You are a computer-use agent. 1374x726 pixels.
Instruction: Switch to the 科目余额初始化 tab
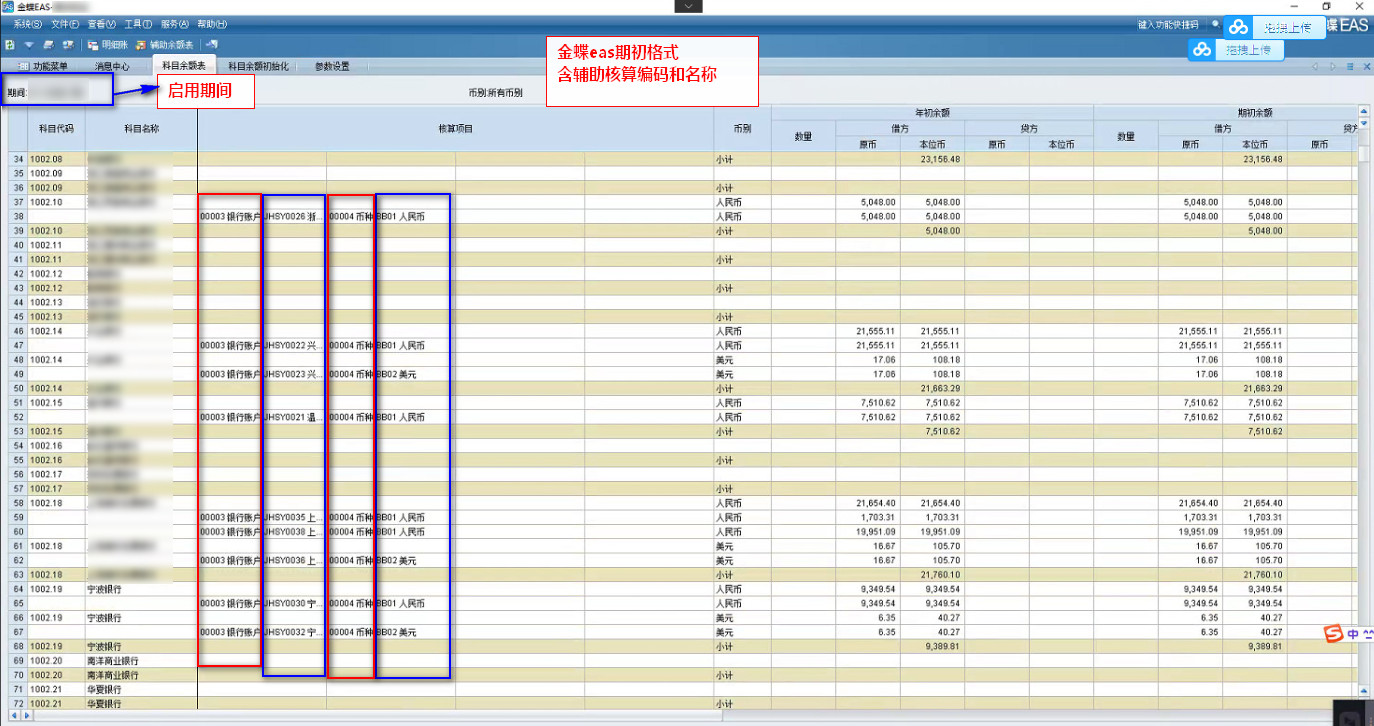tap(258, 66)
